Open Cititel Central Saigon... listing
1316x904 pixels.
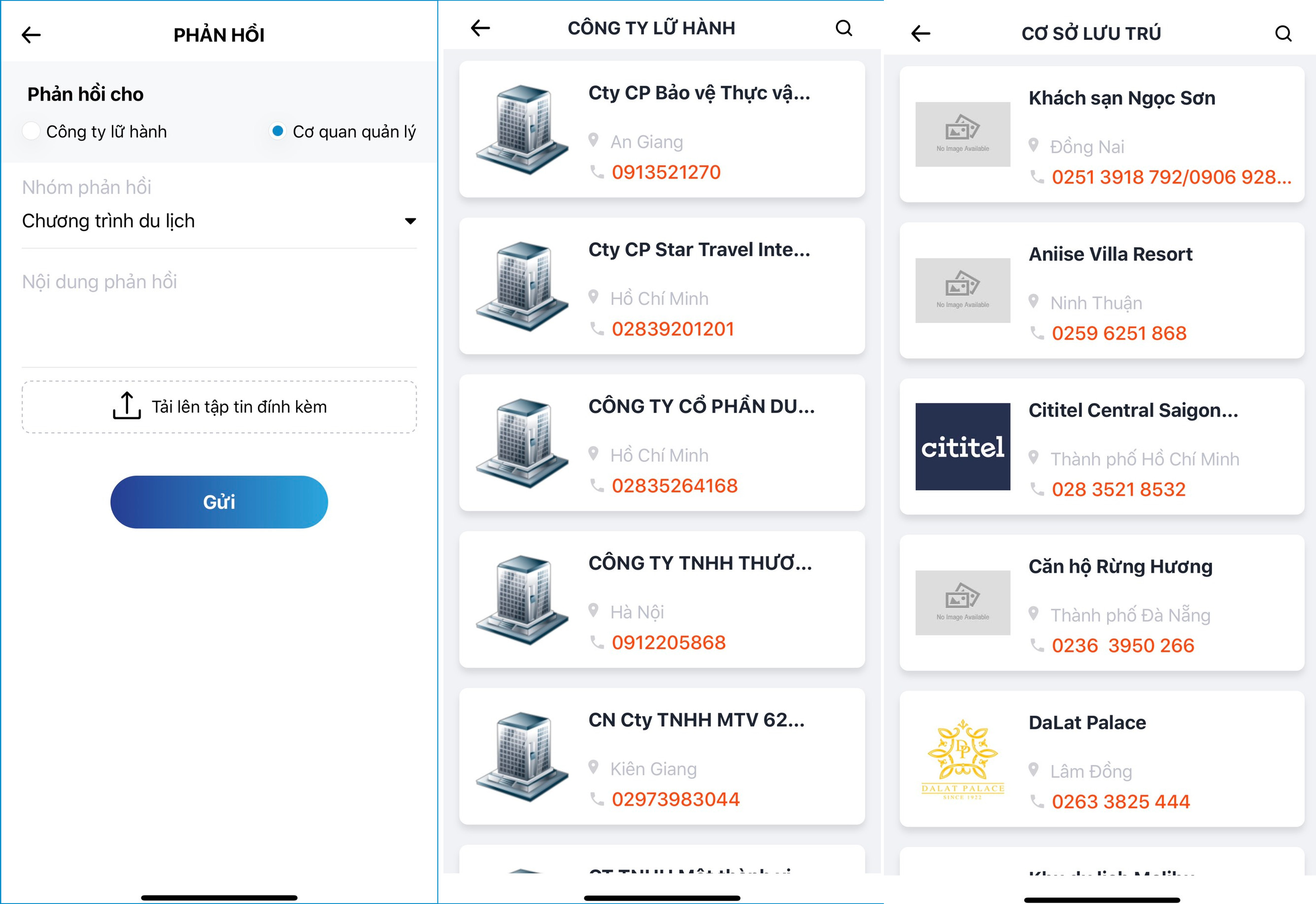pos(1102,447)
